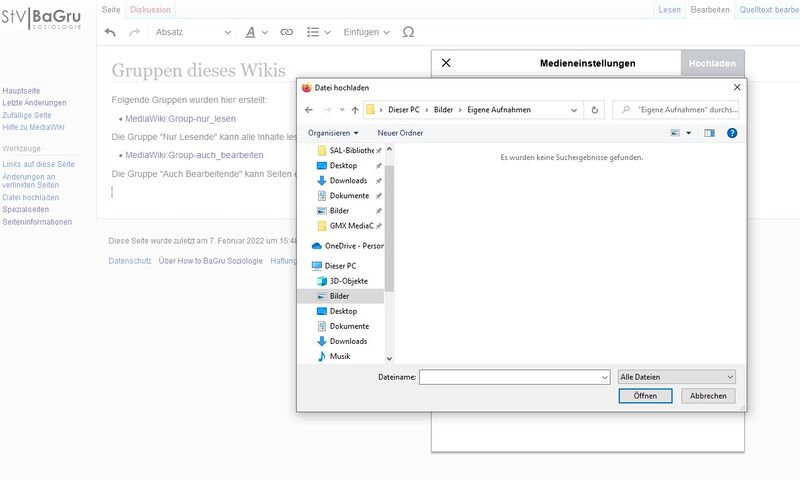The image size is (800, 480).
Task: Open help with the blue question mark
Action: (732, 133)
